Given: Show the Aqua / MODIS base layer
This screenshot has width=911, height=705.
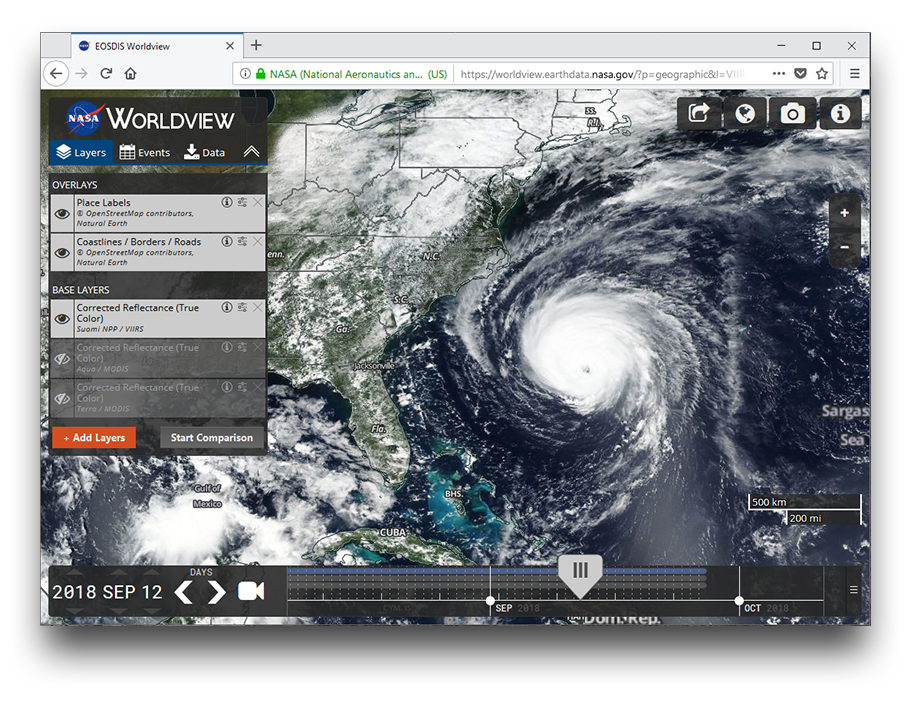Looking at the screenshot, I should pos(62,359).
